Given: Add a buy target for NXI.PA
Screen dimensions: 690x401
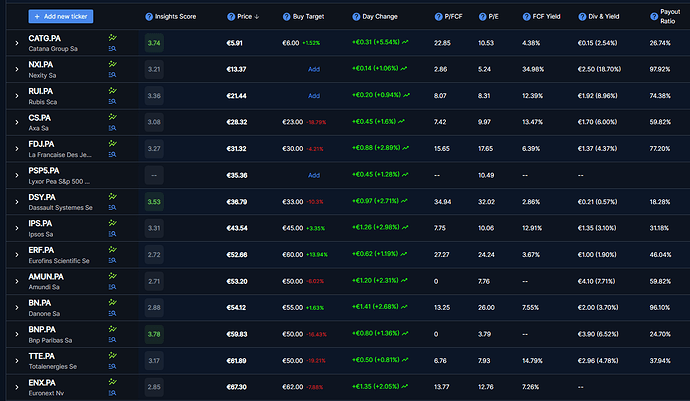Looking at the screenshot, I should tap(314, 69).
